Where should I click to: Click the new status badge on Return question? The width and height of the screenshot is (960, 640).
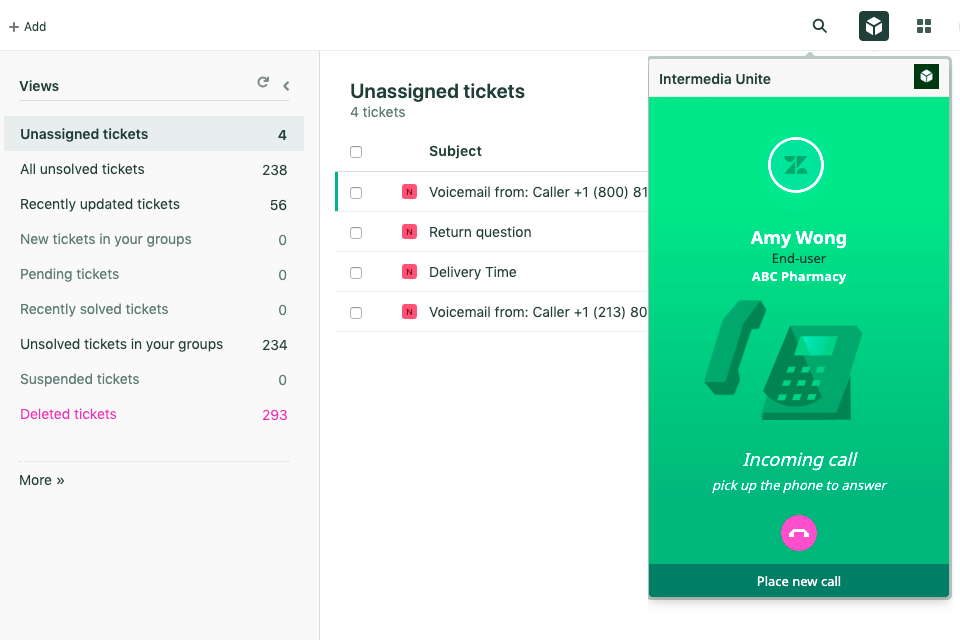(x=409, y=232)
